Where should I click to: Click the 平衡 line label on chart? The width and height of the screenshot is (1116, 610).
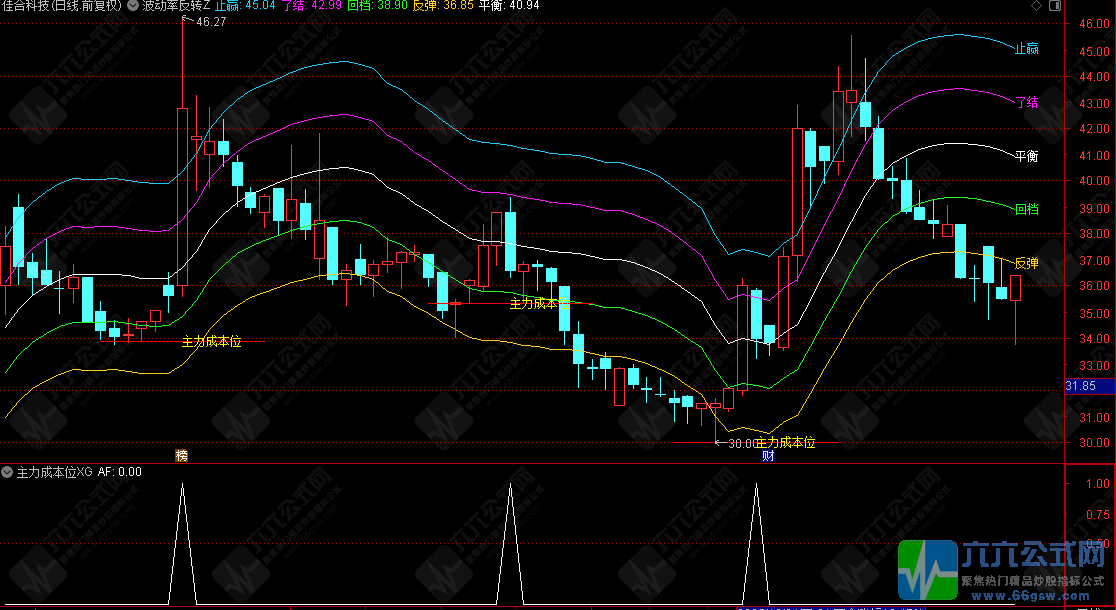click(1026, 156)
